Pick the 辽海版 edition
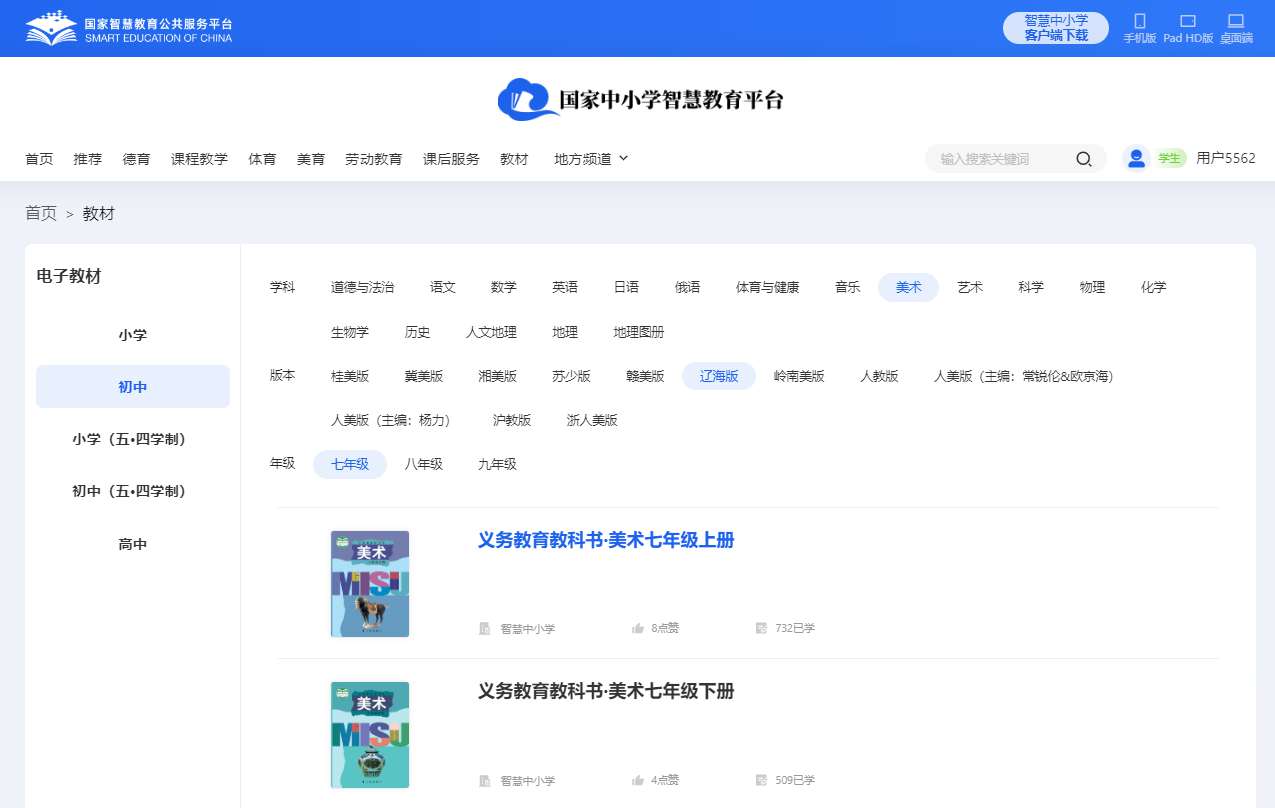The width and height of the screenshot is (1275, 808). tap(719, 376)
